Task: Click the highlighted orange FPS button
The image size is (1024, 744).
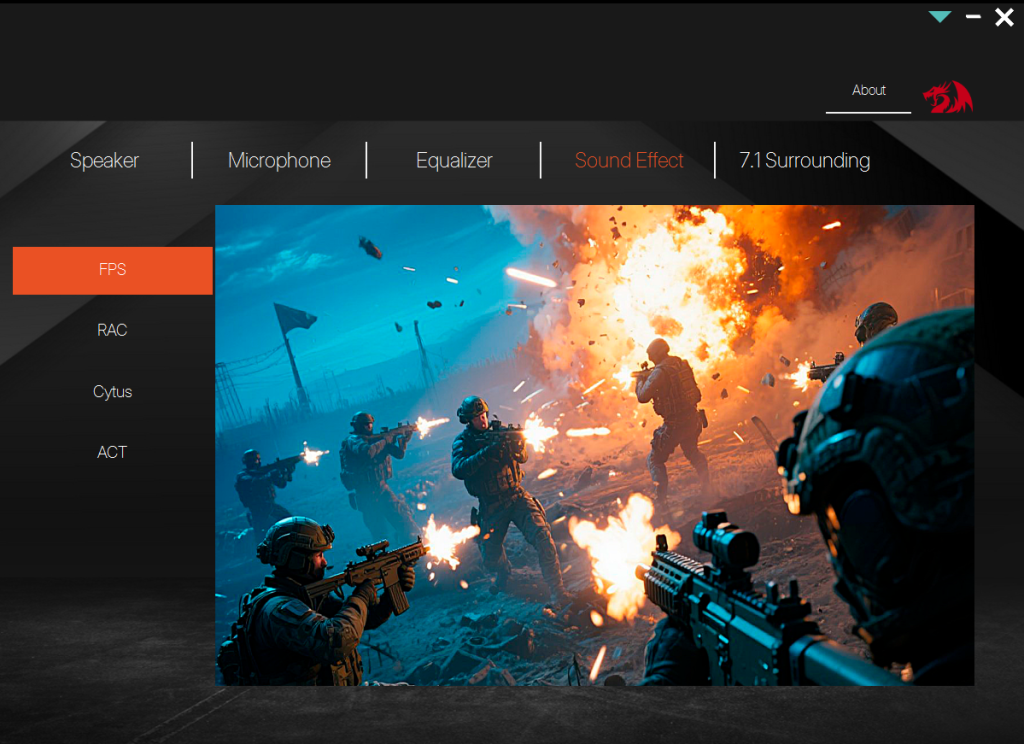Action: coord(112,270)
